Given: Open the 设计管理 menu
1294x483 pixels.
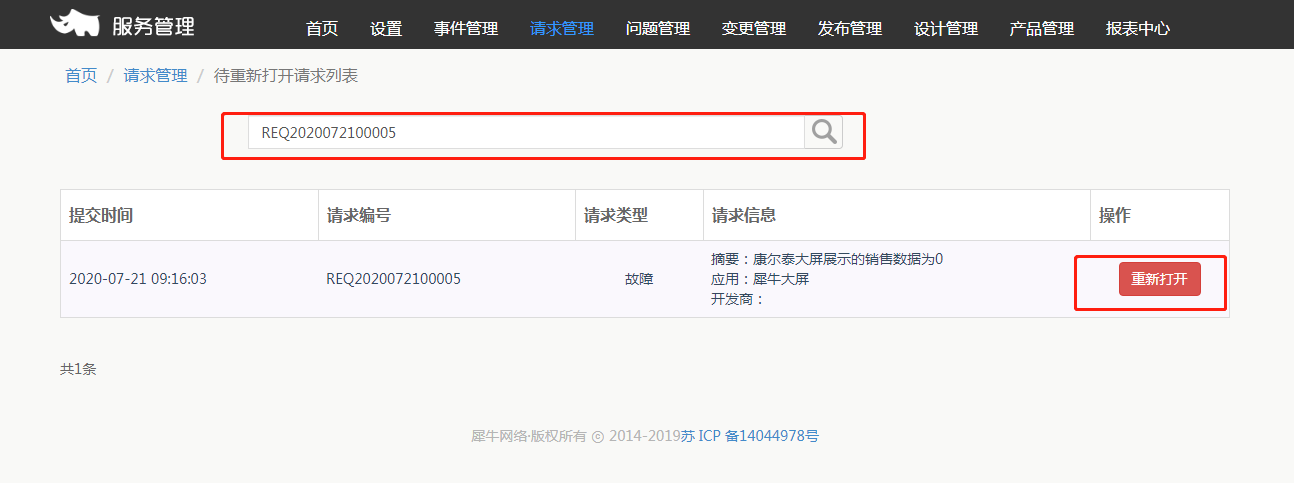Looking at the screenshot, I should pyautogui.click(x=946, y=29).
